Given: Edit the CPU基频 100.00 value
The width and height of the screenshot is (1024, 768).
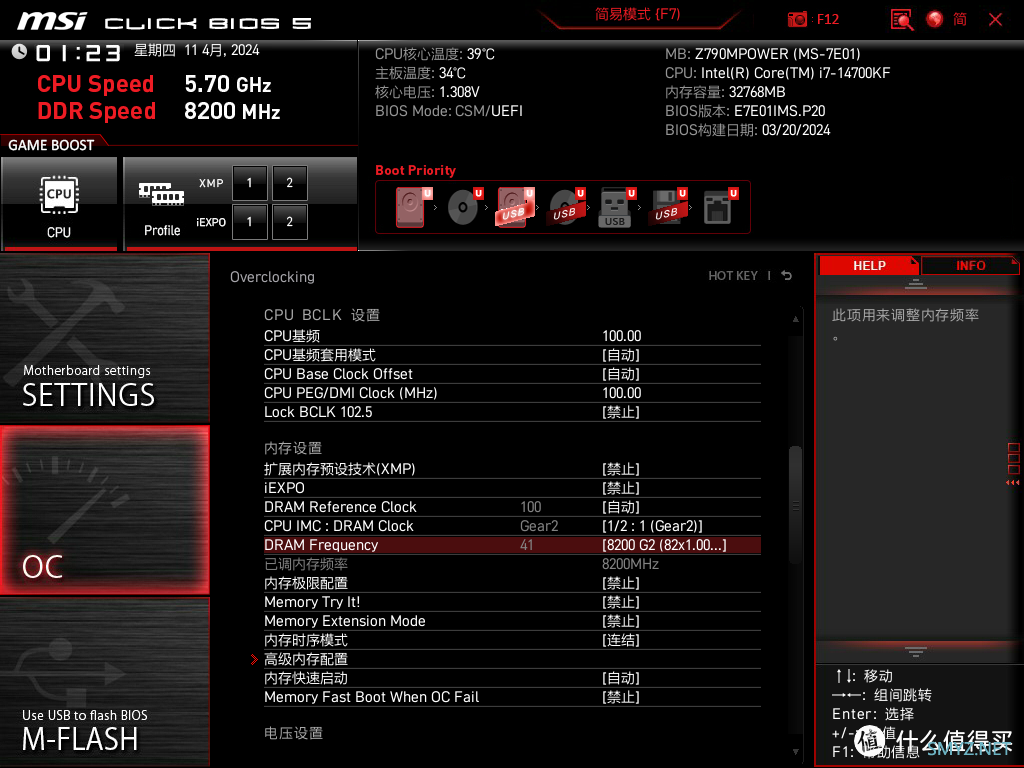Looking at the screenshot, I should (x=622, y=336).
